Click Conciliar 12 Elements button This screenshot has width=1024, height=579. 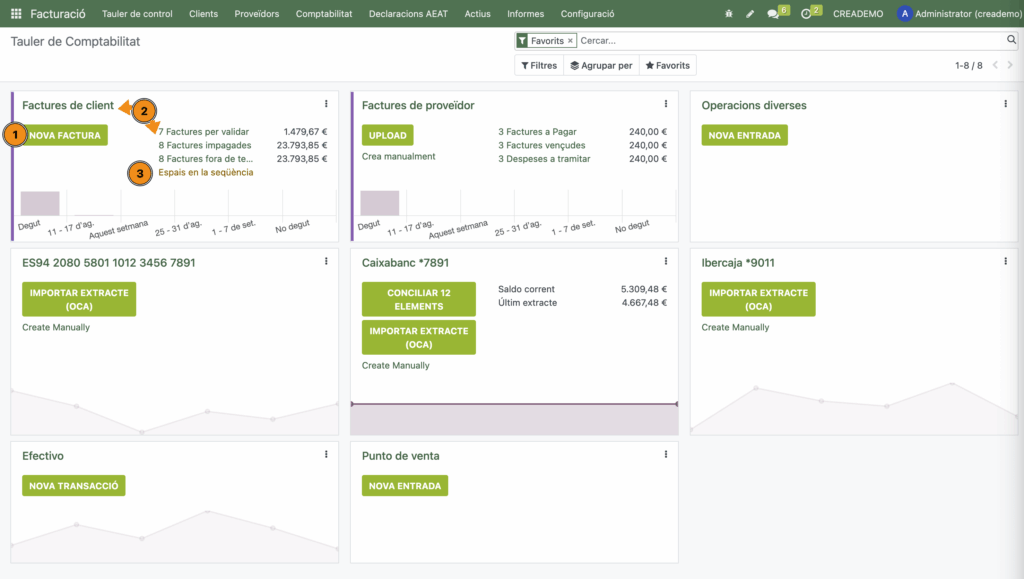coord(418,300)
